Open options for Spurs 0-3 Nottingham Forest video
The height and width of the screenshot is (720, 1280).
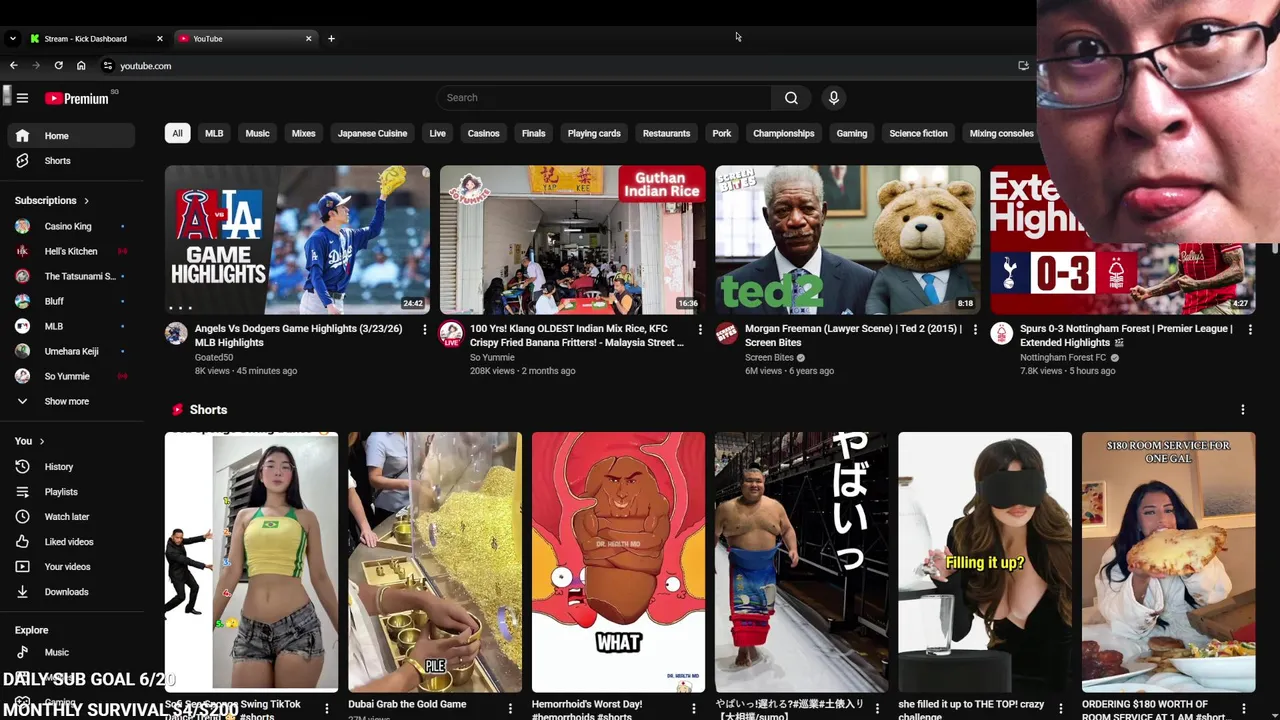1250,330
